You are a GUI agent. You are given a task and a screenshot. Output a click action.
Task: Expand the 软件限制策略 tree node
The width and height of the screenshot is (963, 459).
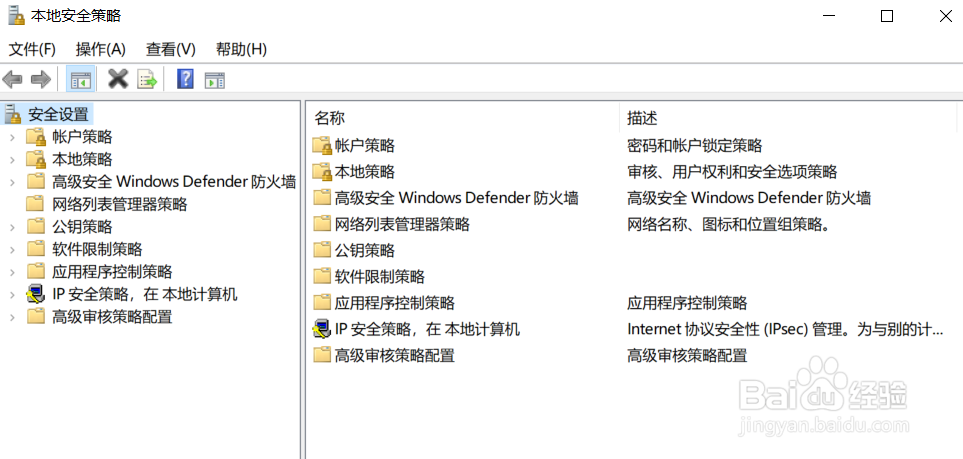point(12,249)
